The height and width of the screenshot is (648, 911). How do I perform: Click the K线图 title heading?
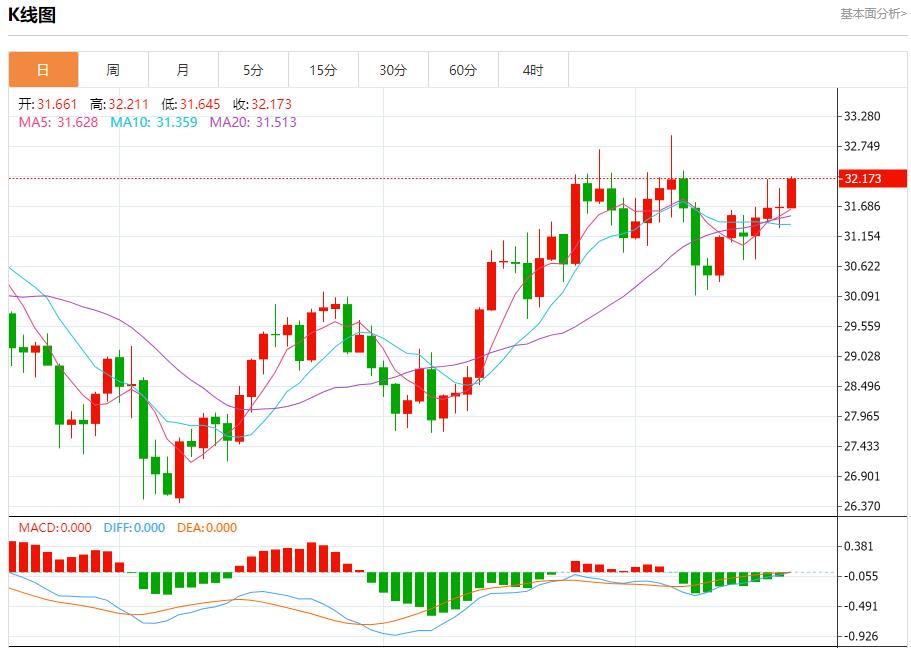[32, 15]
